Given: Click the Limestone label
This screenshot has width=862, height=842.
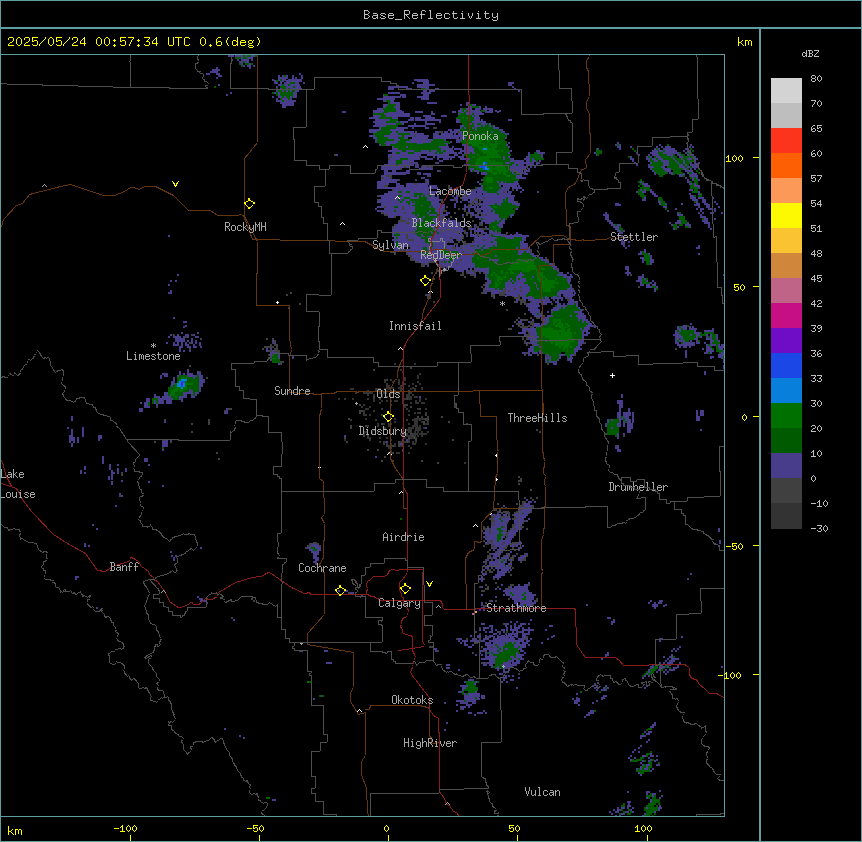Looking at the screenshot, I should pyautogui.click(x=153, y=356).
